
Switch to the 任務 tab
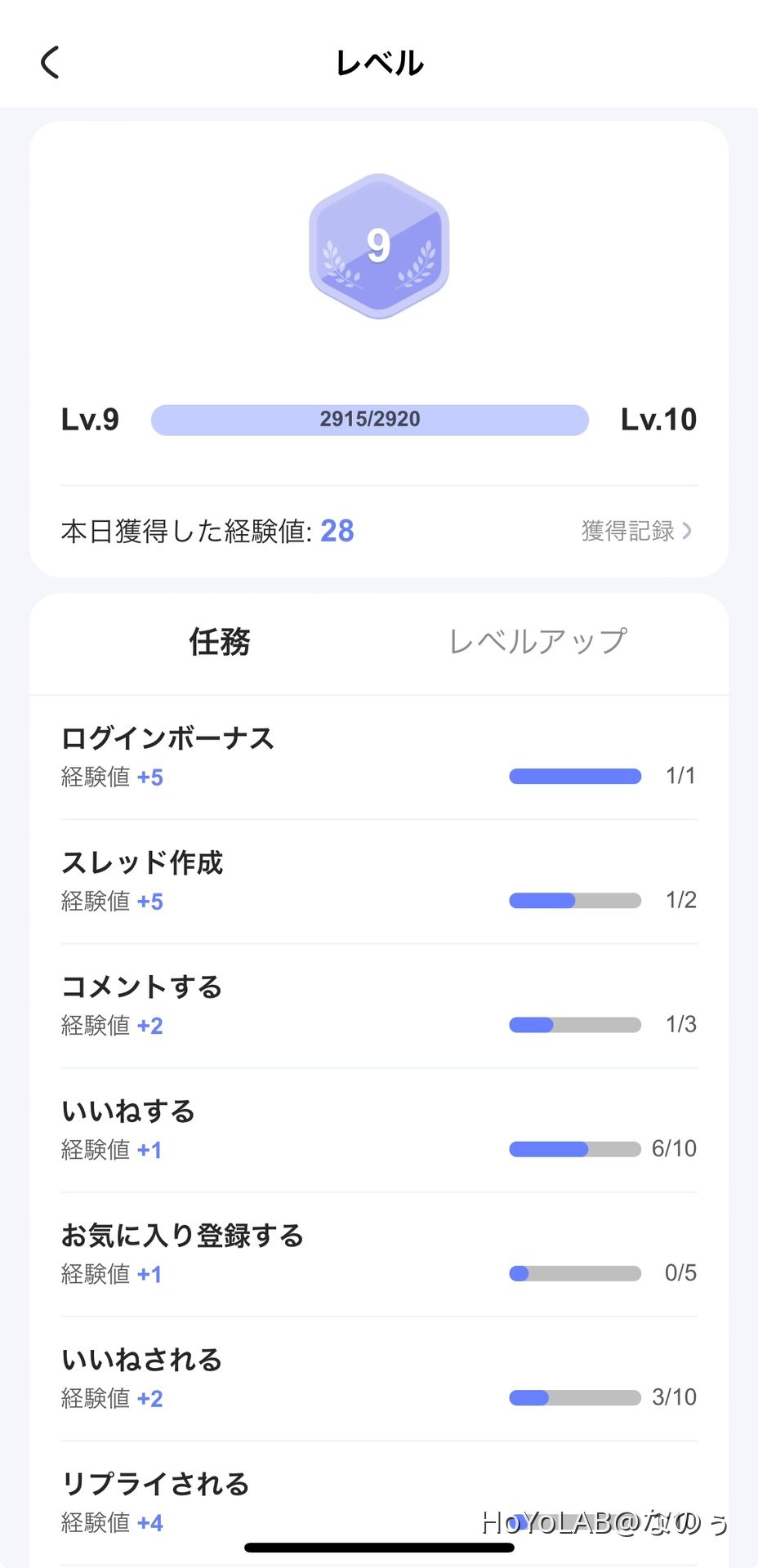pos(220,642)
